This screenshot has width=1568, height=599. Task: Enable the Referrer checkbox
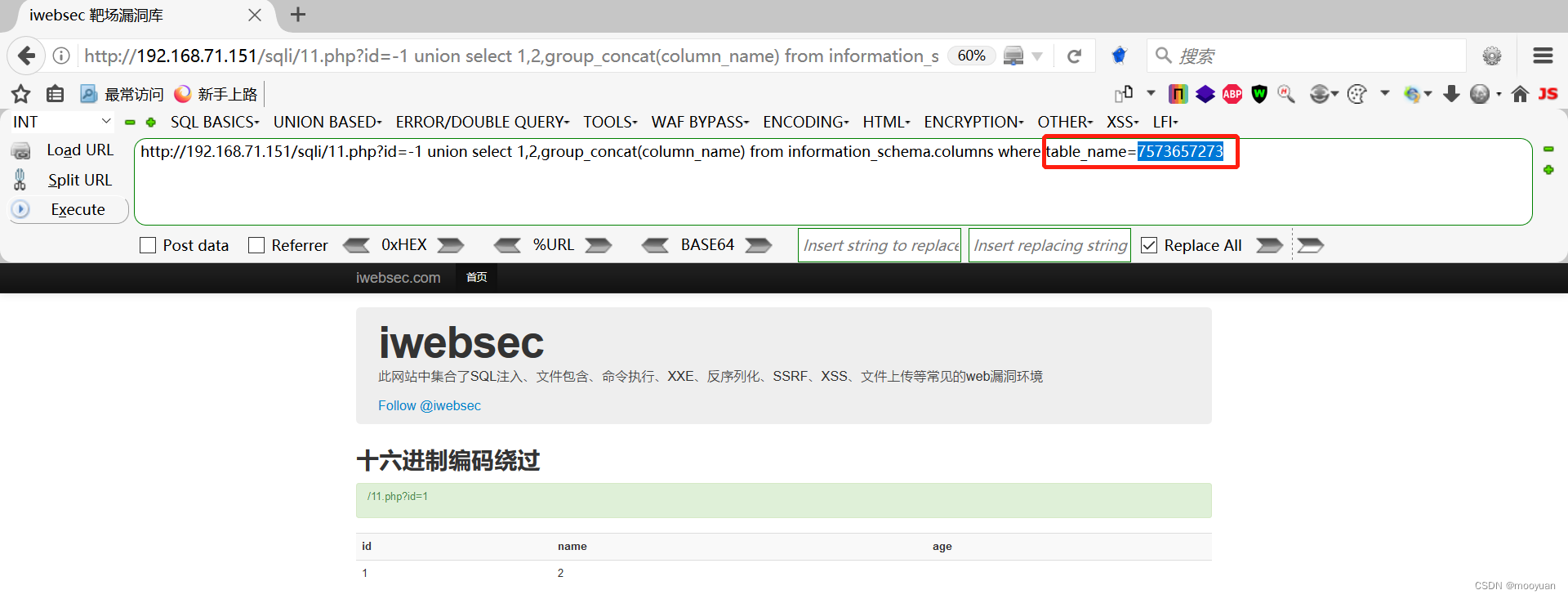(x=256, y=245)
